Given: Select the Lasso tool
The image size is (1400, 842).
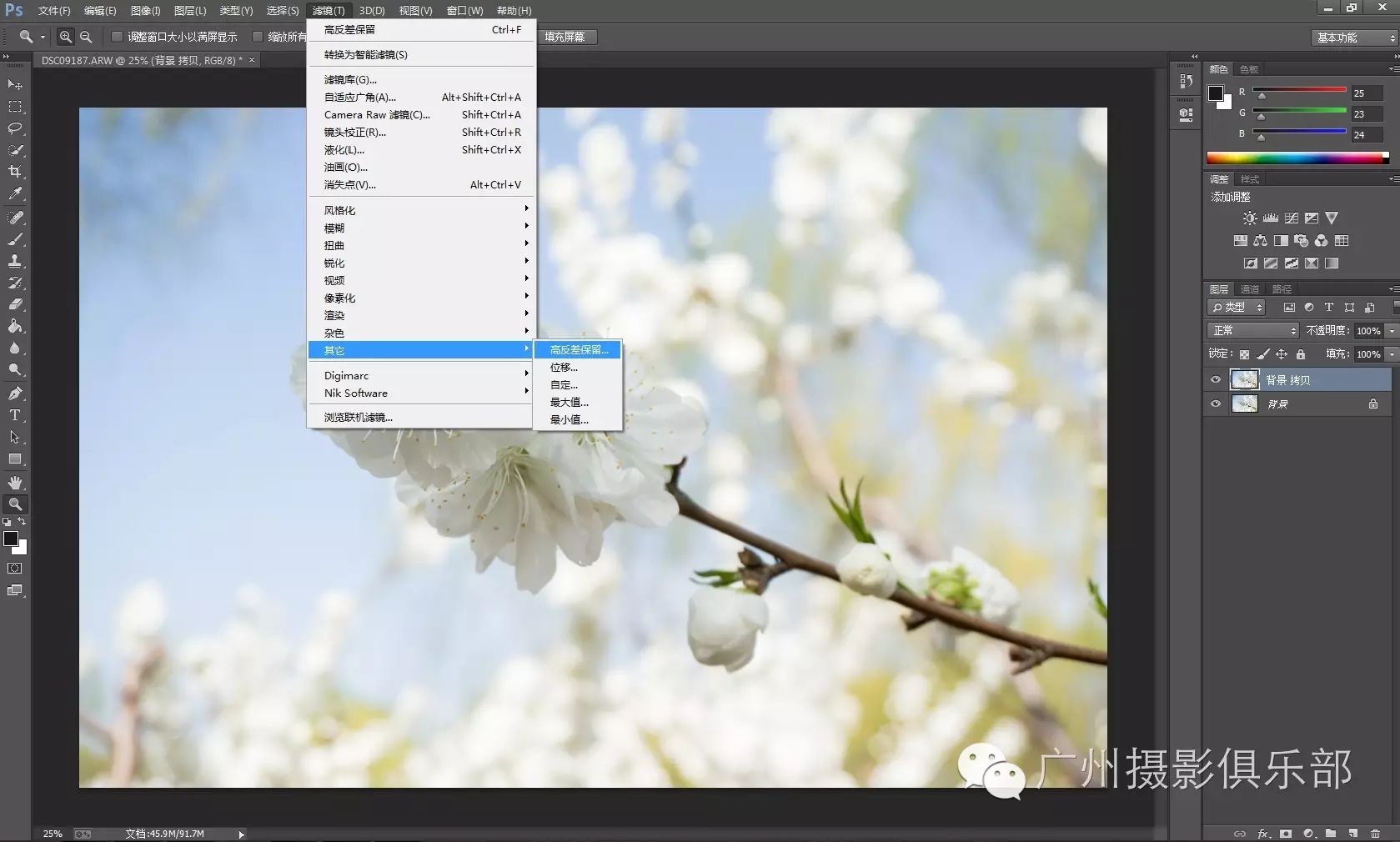Looking at the screenshot, I should [x=15, y=128].
